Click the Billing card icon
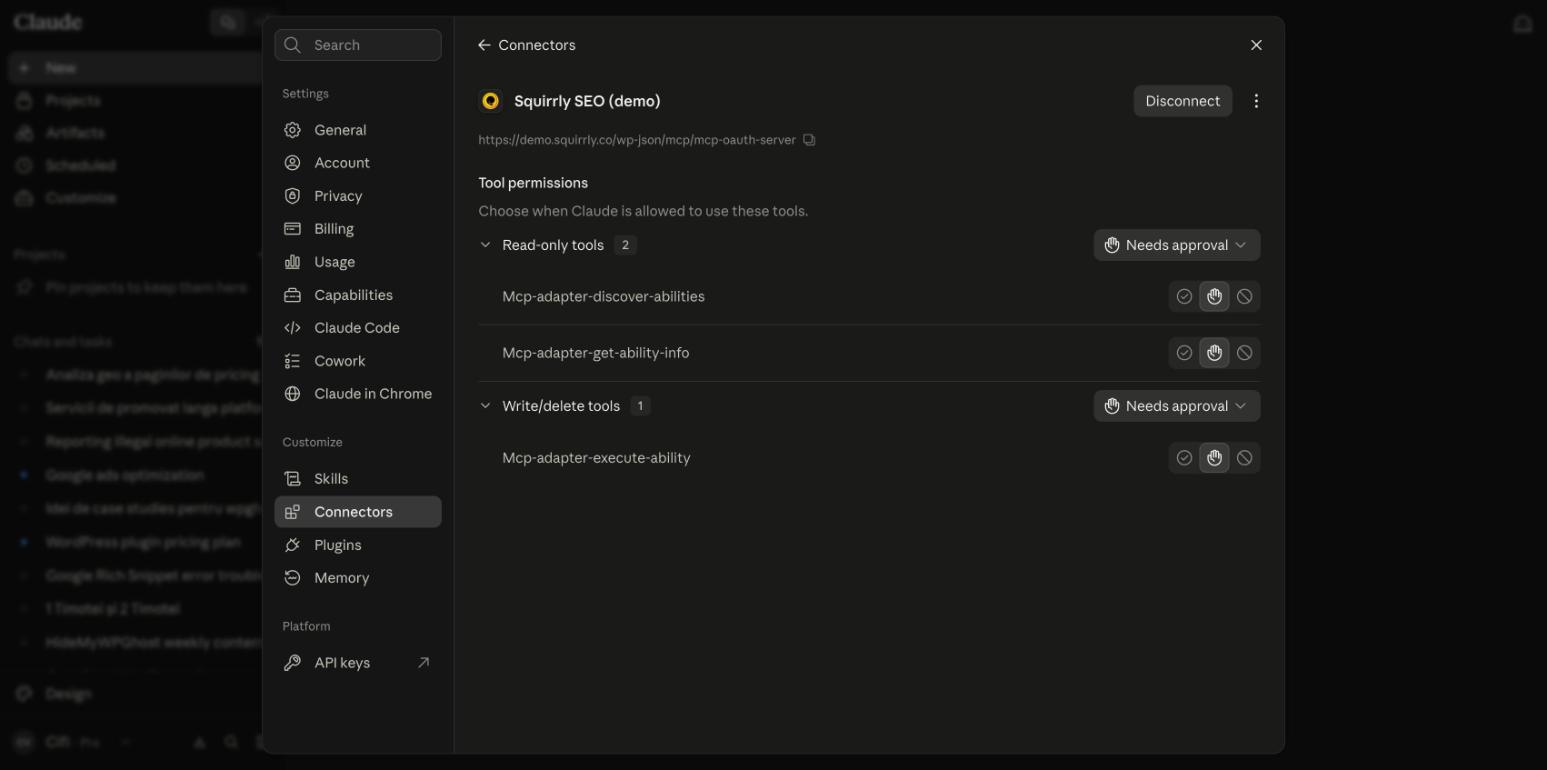 coord(292,229)
